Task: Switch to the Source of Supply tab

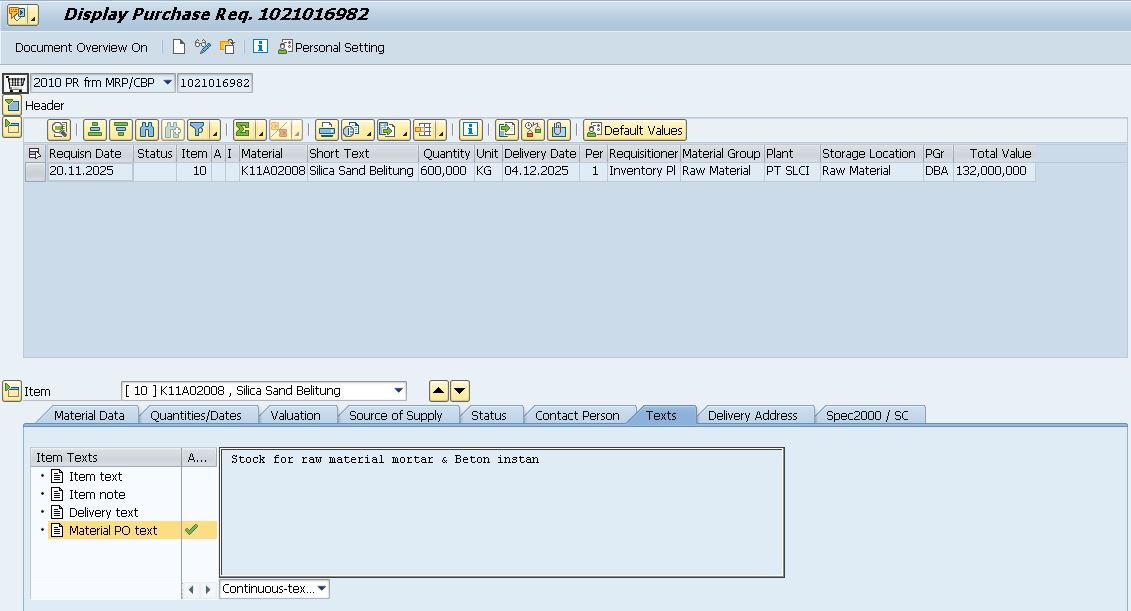Action: [395, 415]
